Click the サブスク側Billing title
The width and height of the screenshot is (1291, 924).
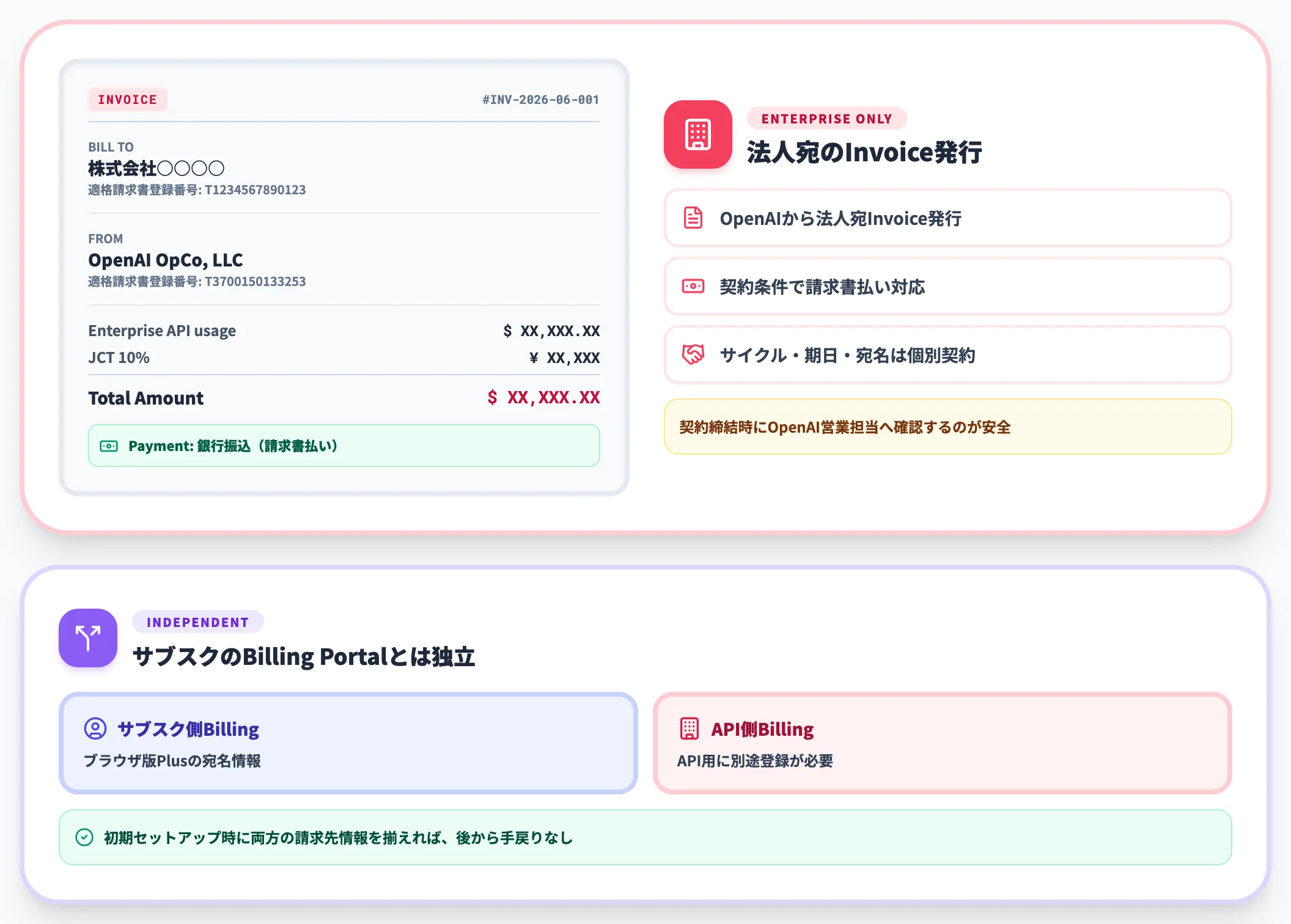(188, 729)
